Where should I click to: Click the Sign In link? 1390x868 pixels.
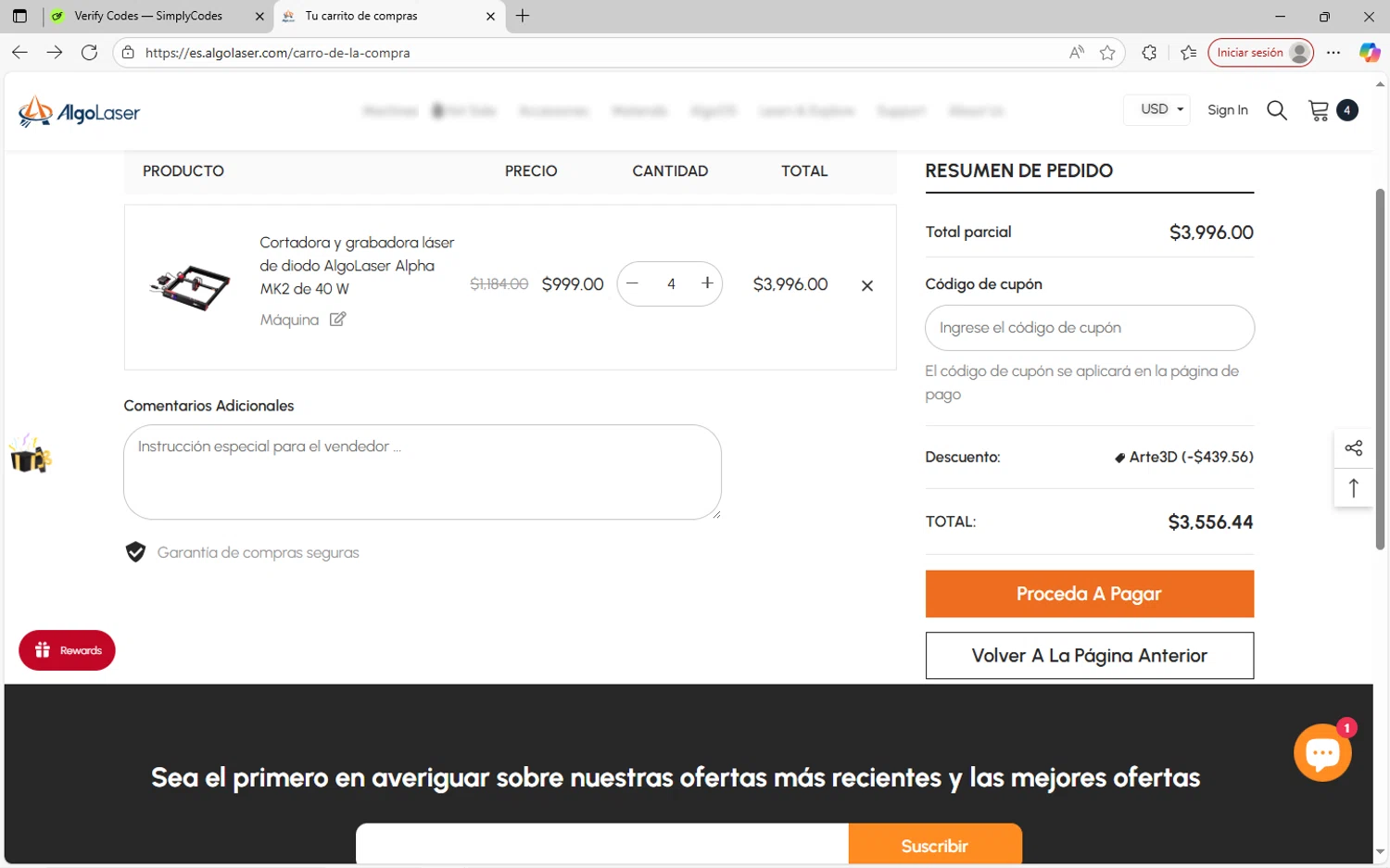[x=1228, y=110]
